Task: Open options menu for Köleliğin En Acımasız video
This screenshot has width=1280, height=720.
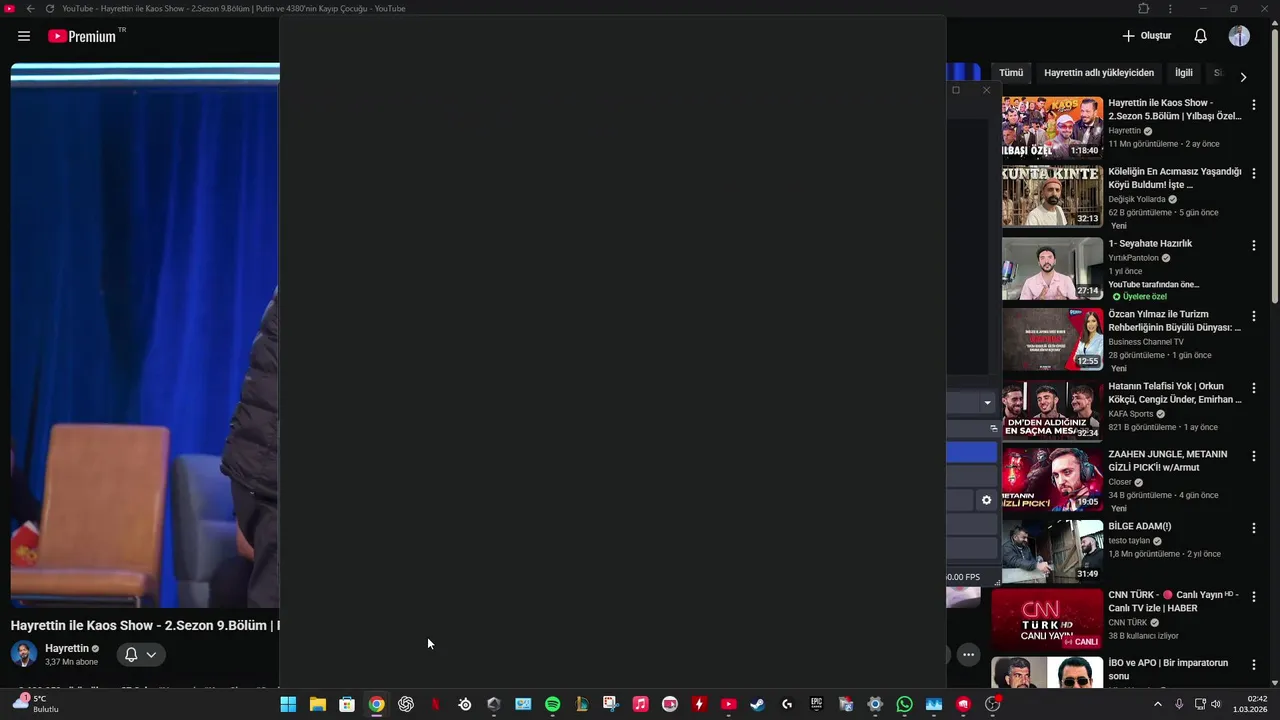Action: point(1254,174)
